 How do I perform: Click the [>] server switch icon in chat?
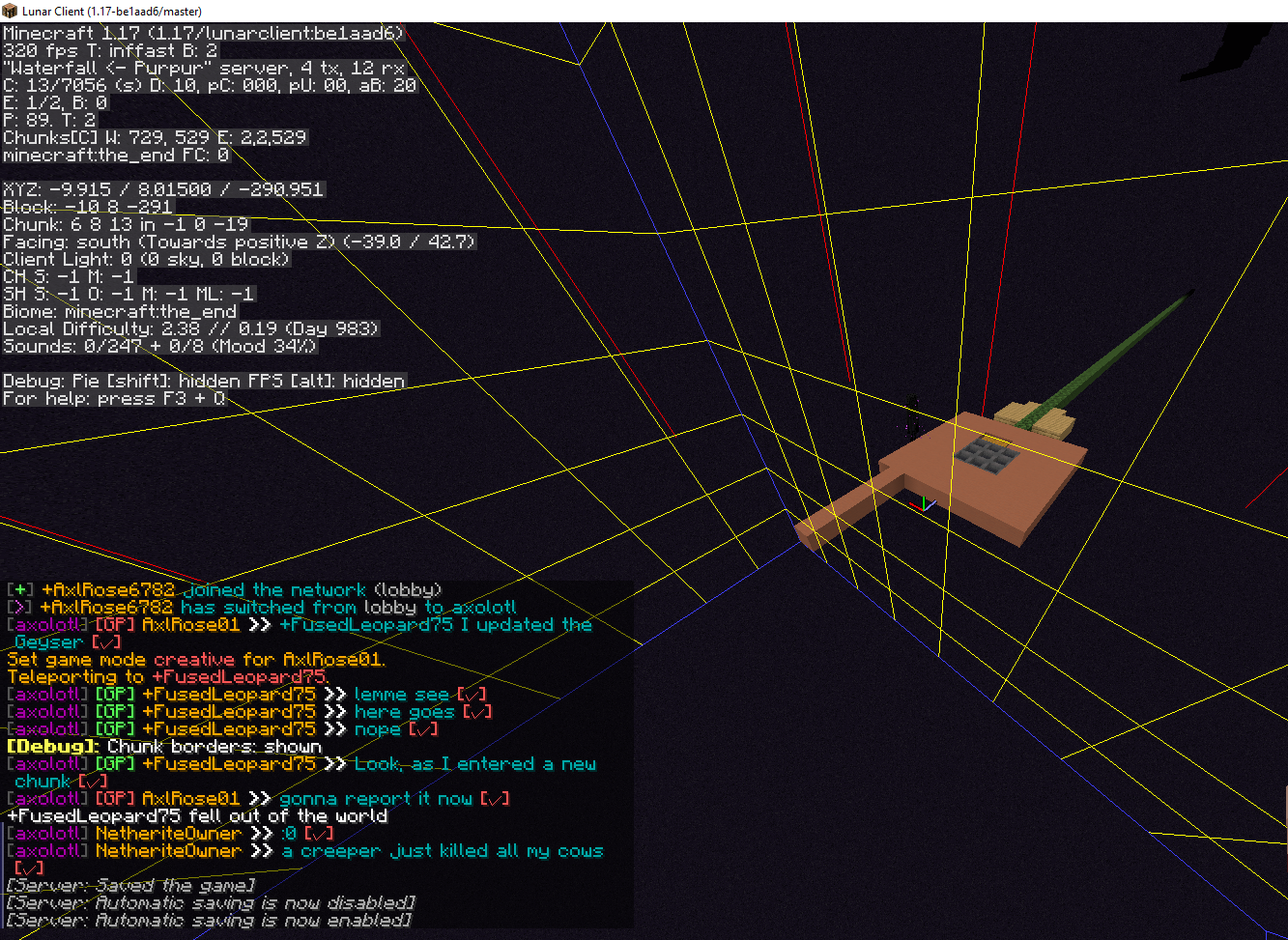[x=20, y=608]
